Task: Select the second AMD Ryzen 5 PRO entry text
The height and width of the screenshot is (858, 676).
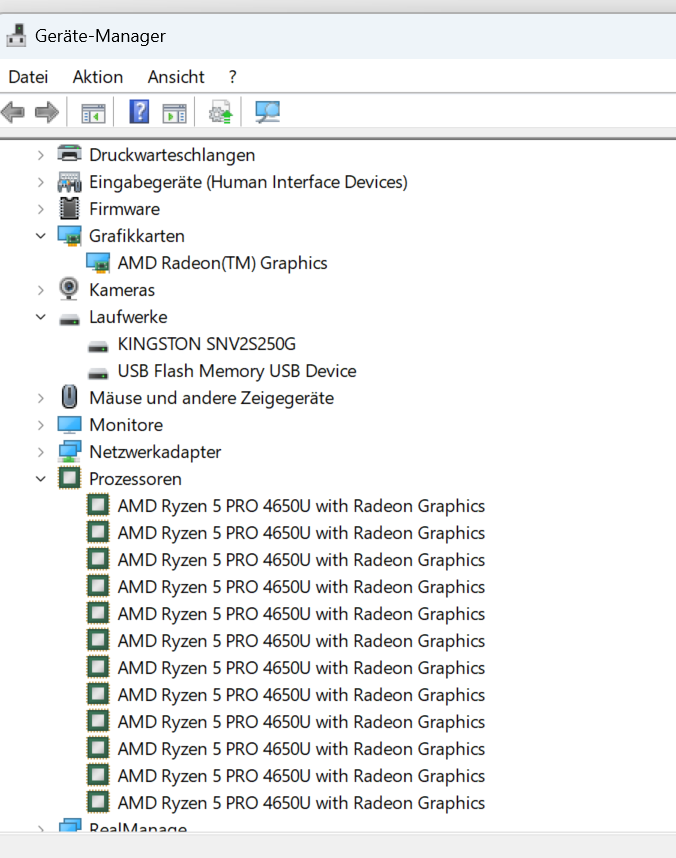Action: 301,533
